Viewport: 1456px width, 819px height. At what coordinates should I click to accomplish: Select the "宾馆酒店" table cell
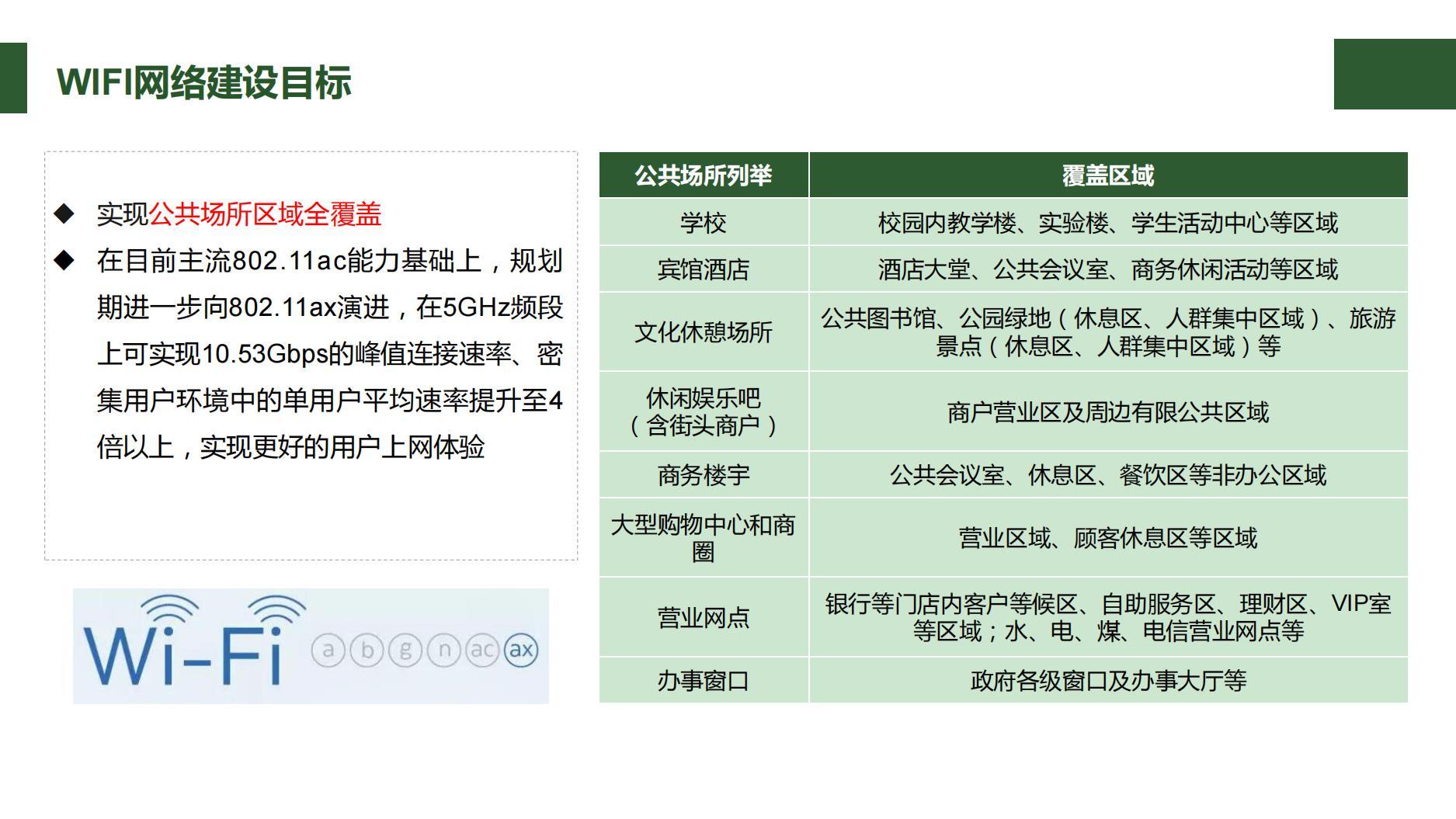[704, 269]
